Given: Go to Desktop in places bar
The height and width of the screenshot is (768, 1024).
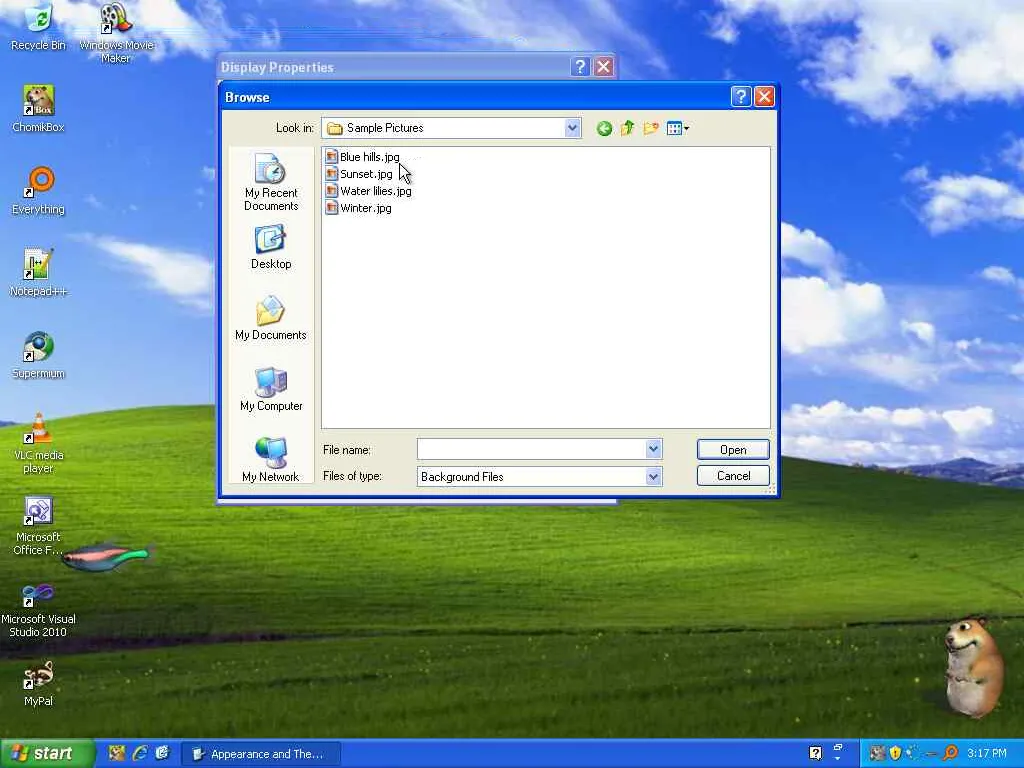Looking at the screenshot, I should [271, 248].
